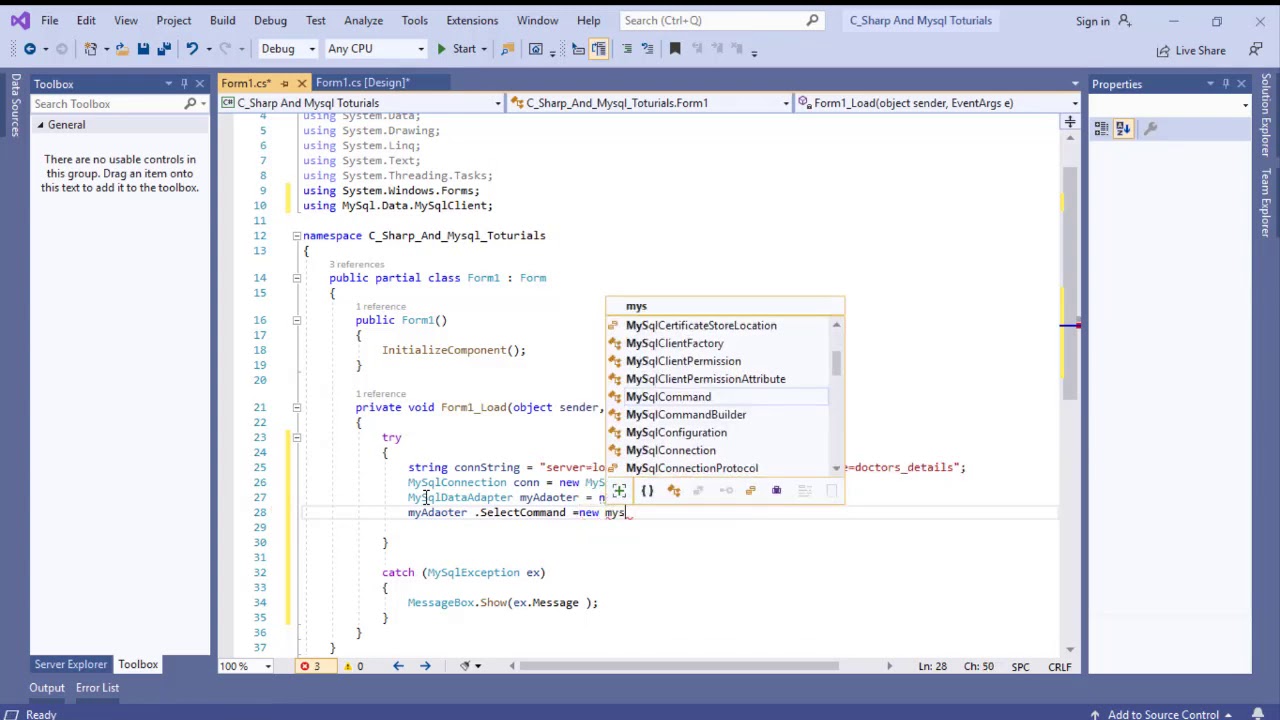The image size is (1280, 720).
Task: Open the Analyze menu
Action: point(363,20)
